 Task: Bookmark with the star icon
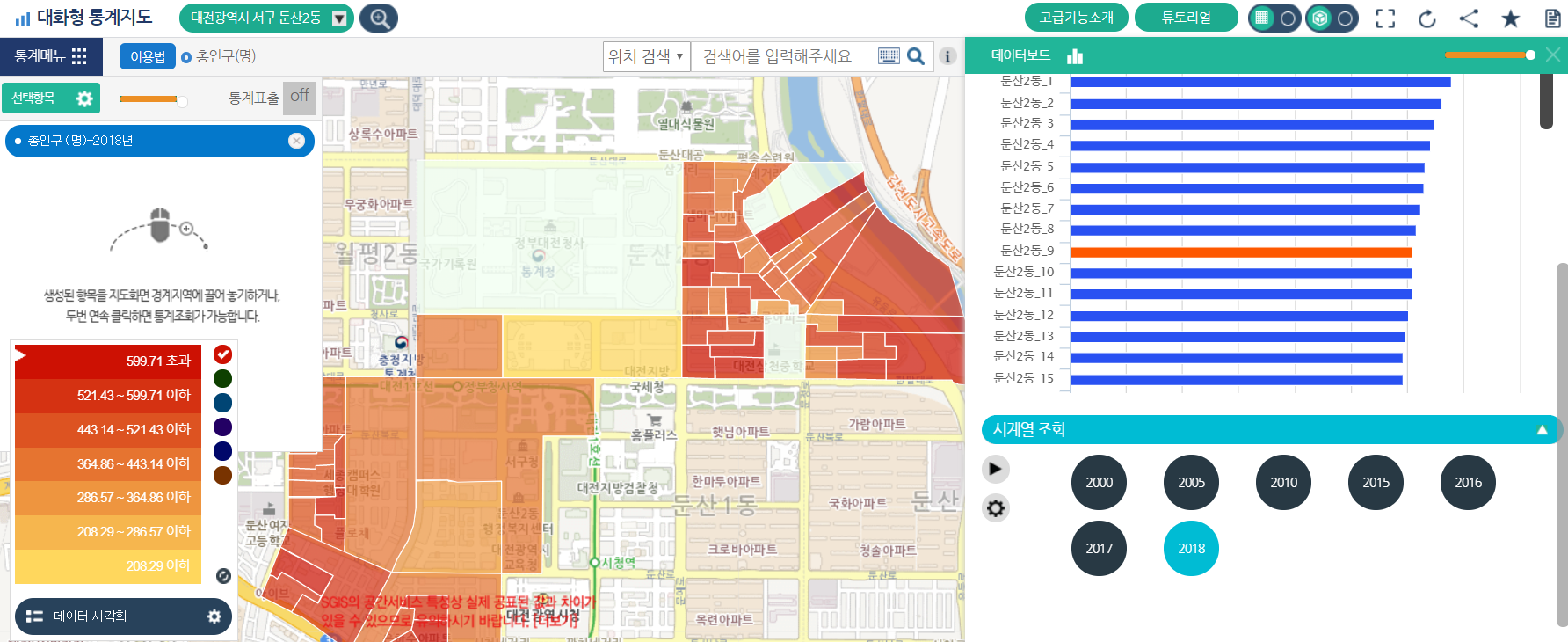pyautogui.click(x=1510, y=18)
